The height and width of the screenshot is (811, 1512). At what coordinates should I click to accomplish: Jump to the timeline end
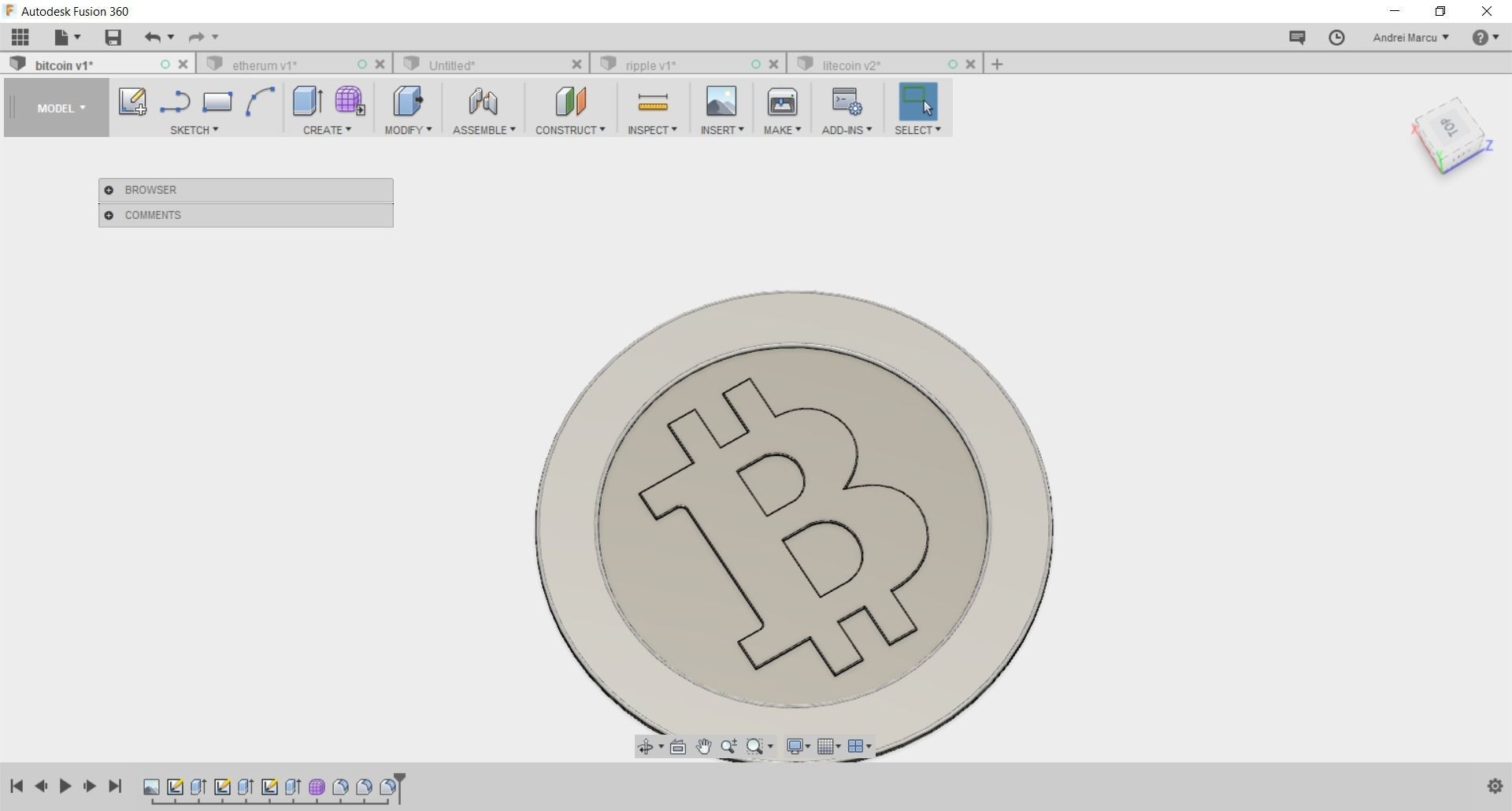[x=115, y=786]
